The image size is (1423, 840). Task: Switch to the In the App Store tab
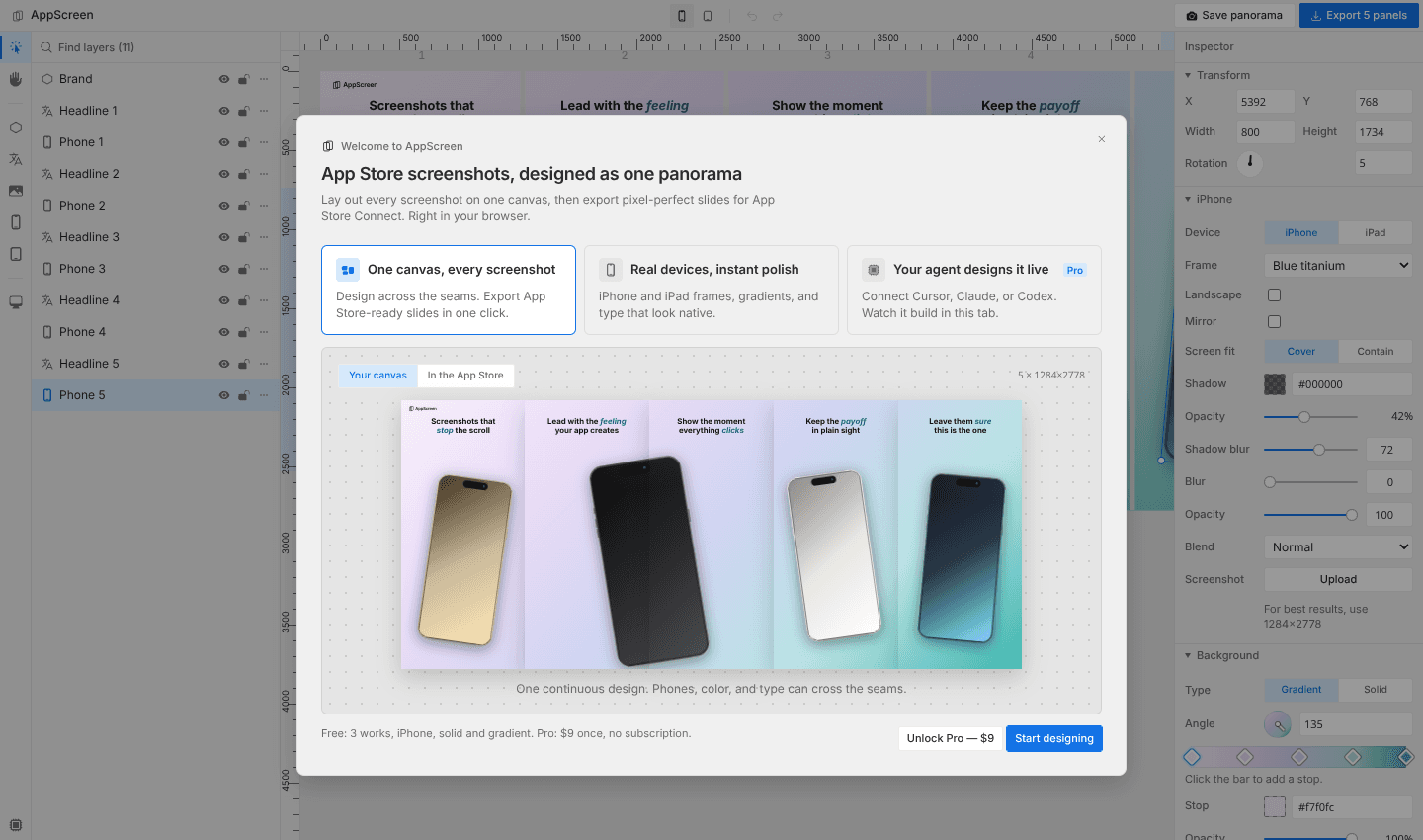click(x=465, y=376)
